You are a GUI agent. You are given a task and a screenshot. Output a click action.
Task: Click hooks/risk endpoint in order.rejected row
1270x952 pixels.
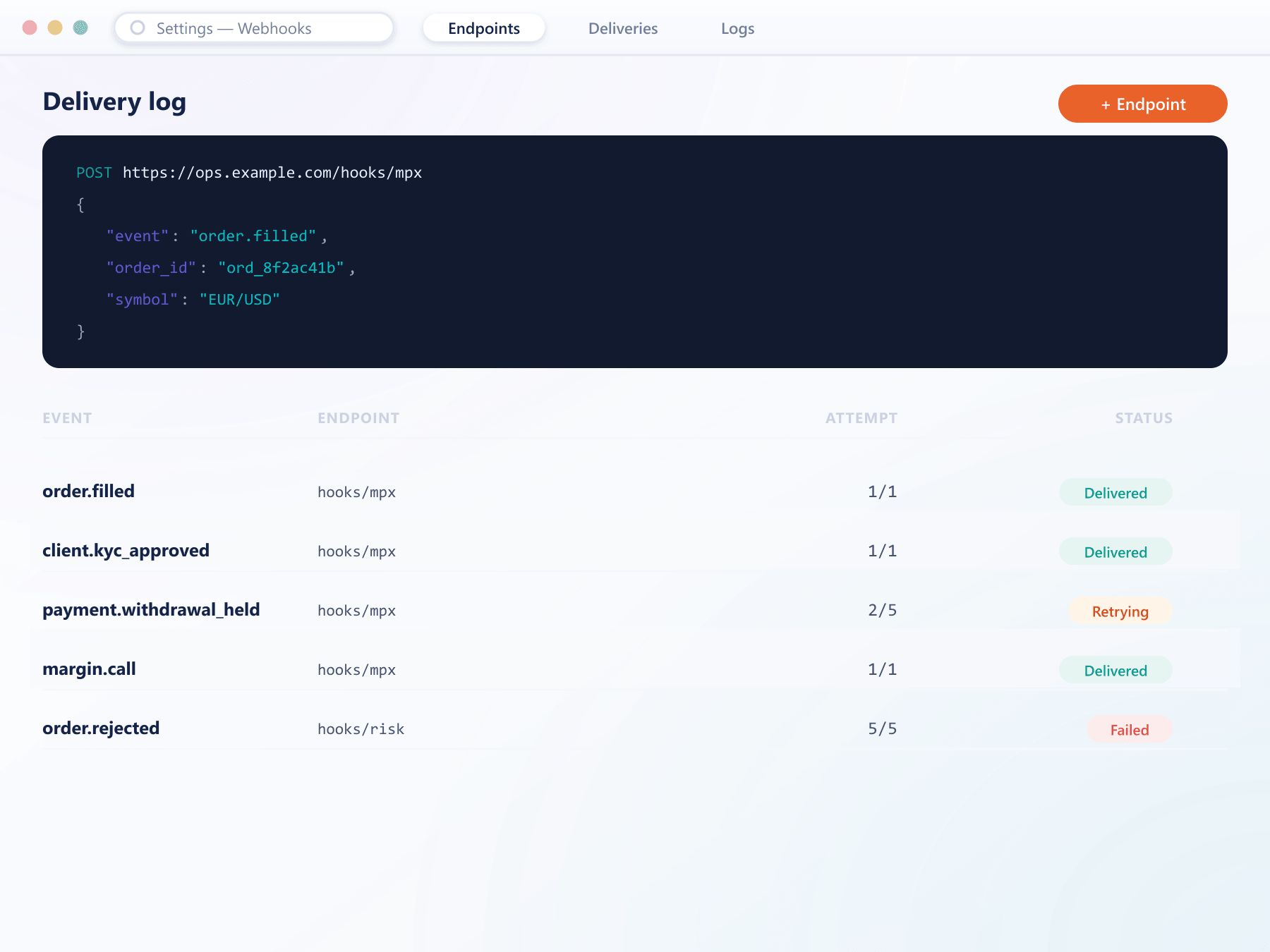click(361, 729)
